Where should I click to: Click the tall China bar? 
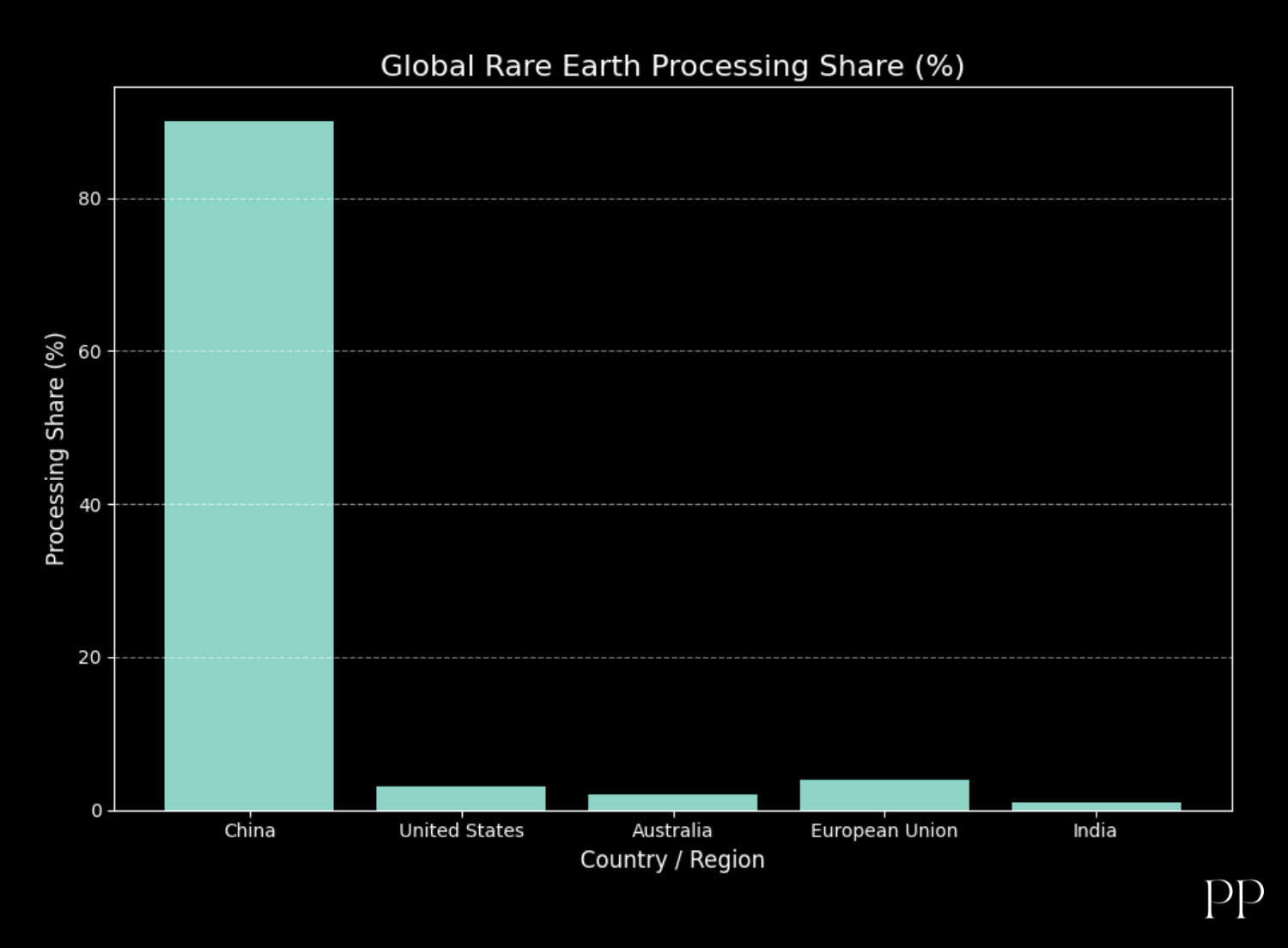pyautogui.click(x=249, y=465)
